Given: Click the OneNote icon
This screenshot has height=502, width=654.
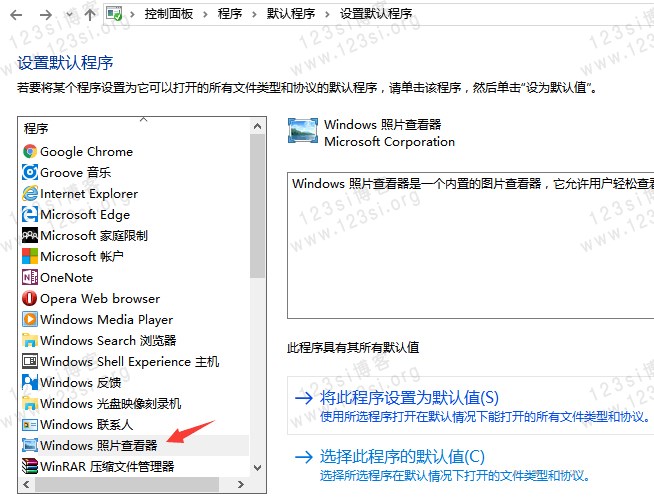Looking at the screenshot, I should click(30, 277).
